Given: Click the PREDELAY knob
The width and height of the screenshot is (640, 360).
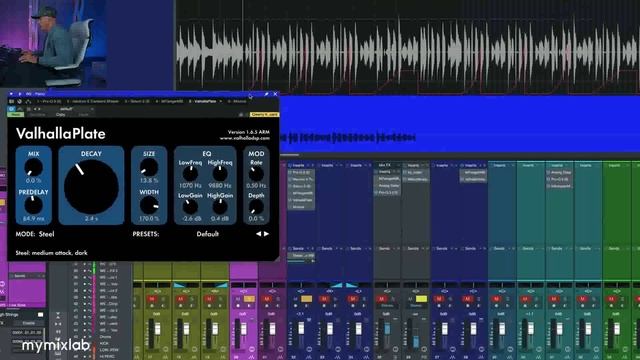Looking at the screenshot, I should click(x=33, y=205).
